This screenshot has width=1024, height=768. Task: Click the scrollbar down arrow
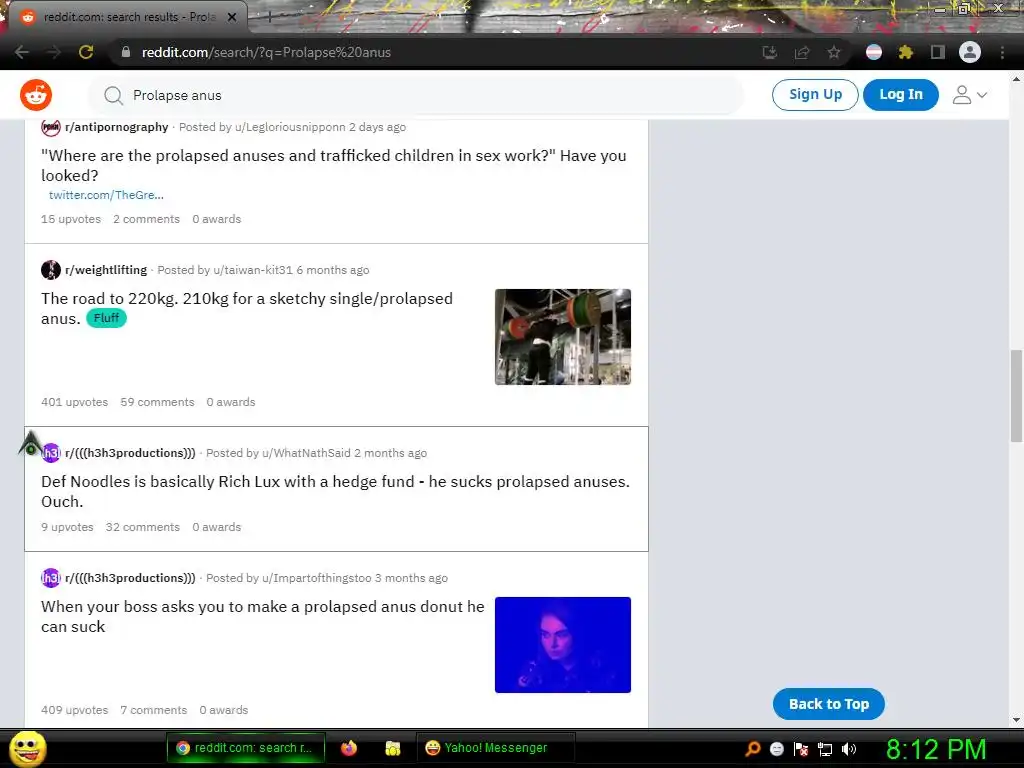pos(1016,720)
